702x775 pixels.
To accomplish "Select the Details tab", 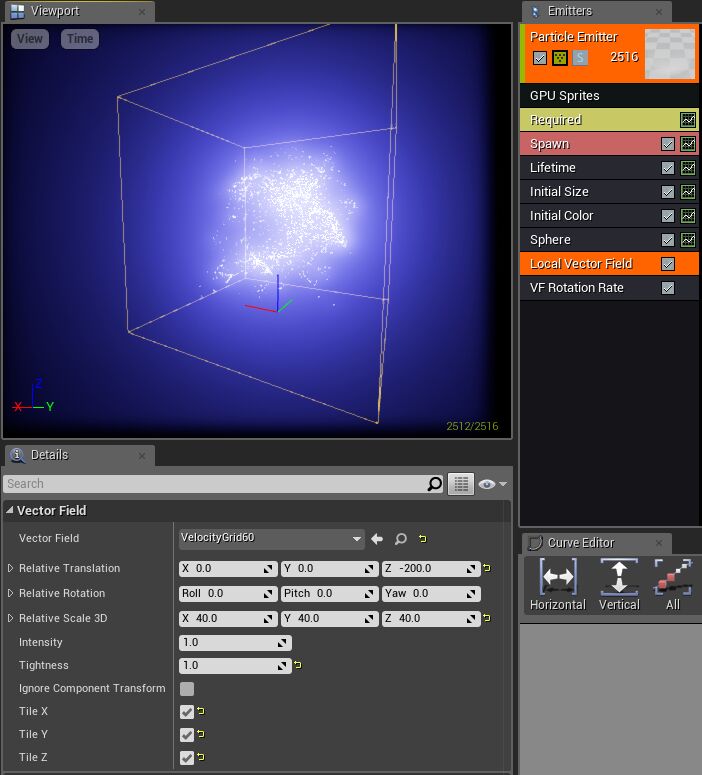I will click(x=49, y=455).
